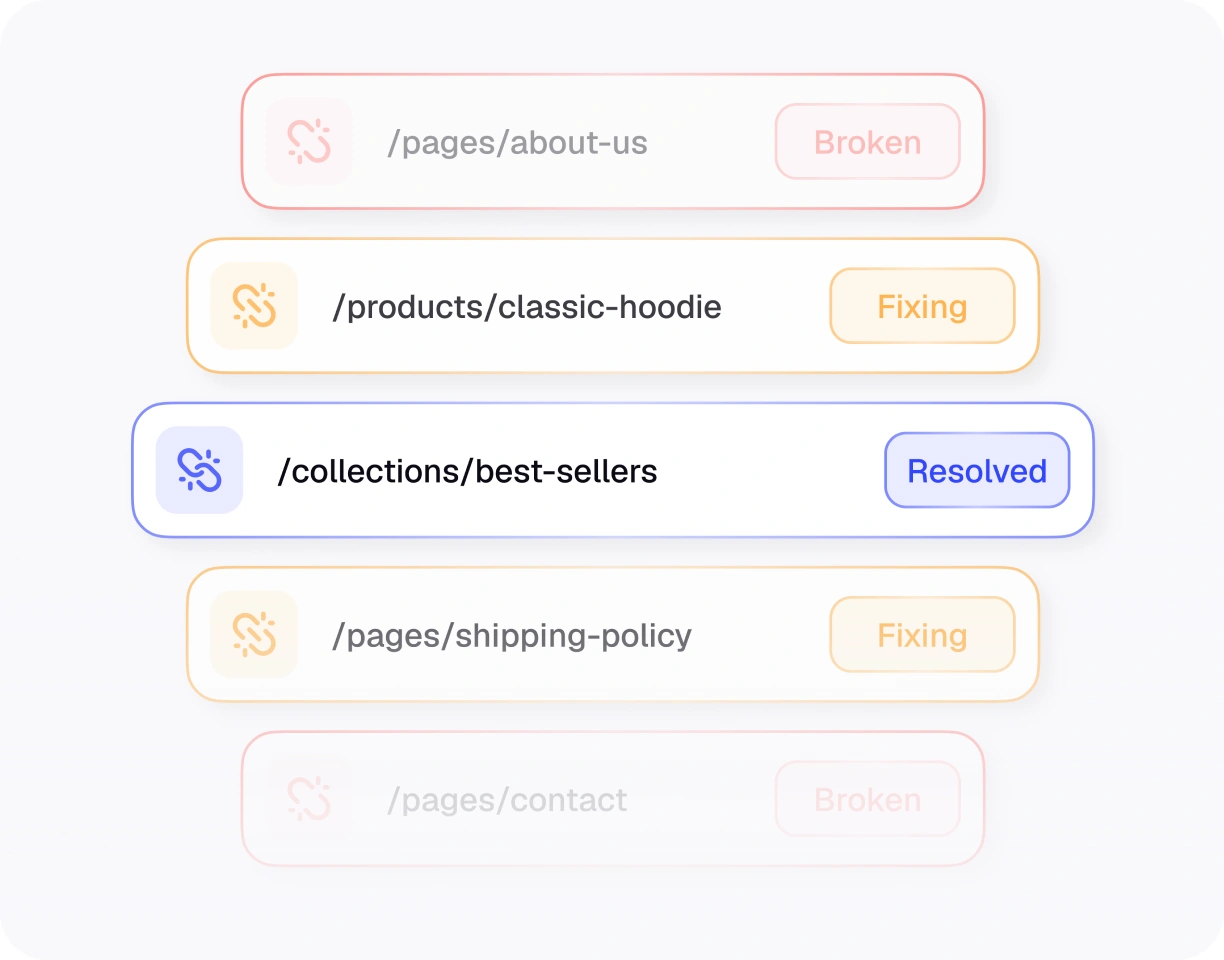Screen dimensions: 1224x960
Task: Open the /pages/shipping-policy link path
Action: [x=512, y=636]
